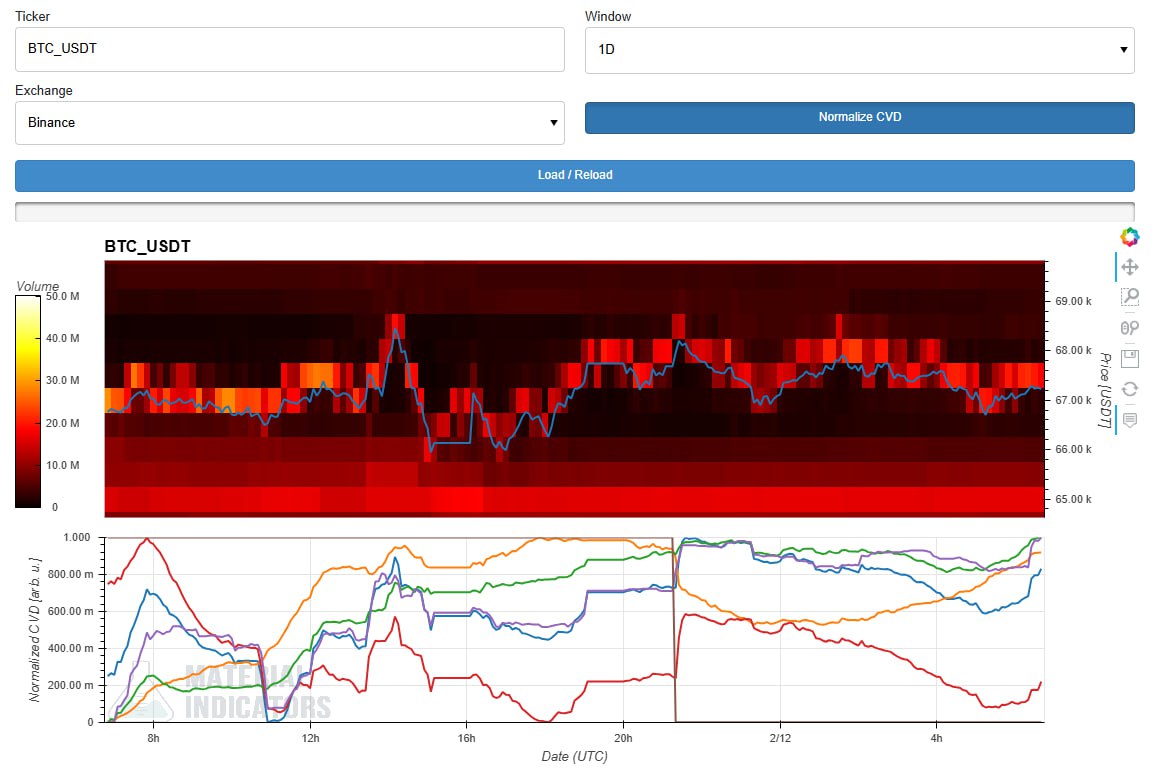Click the progress bar below Load / Reload
Viewport: 1153px width, 772px height.
click(574, 211)
